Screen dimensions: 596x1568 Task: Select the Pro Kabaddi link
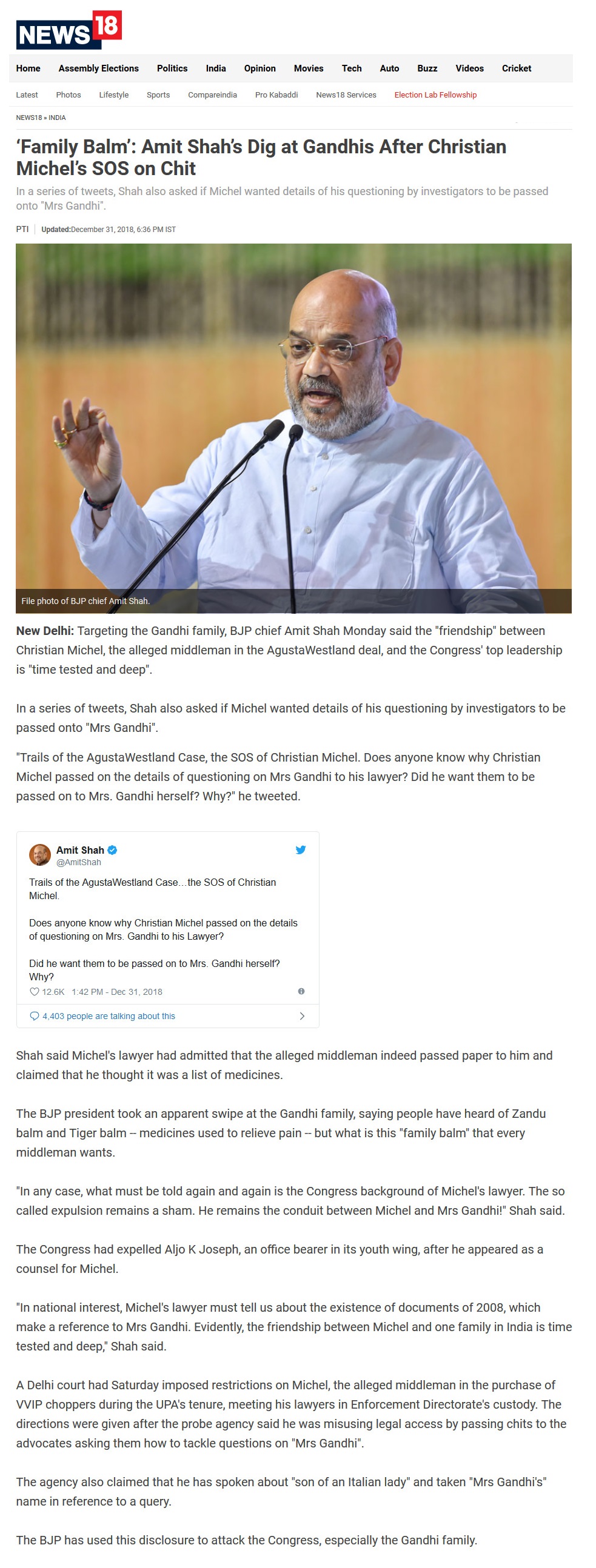pos(276,95)
